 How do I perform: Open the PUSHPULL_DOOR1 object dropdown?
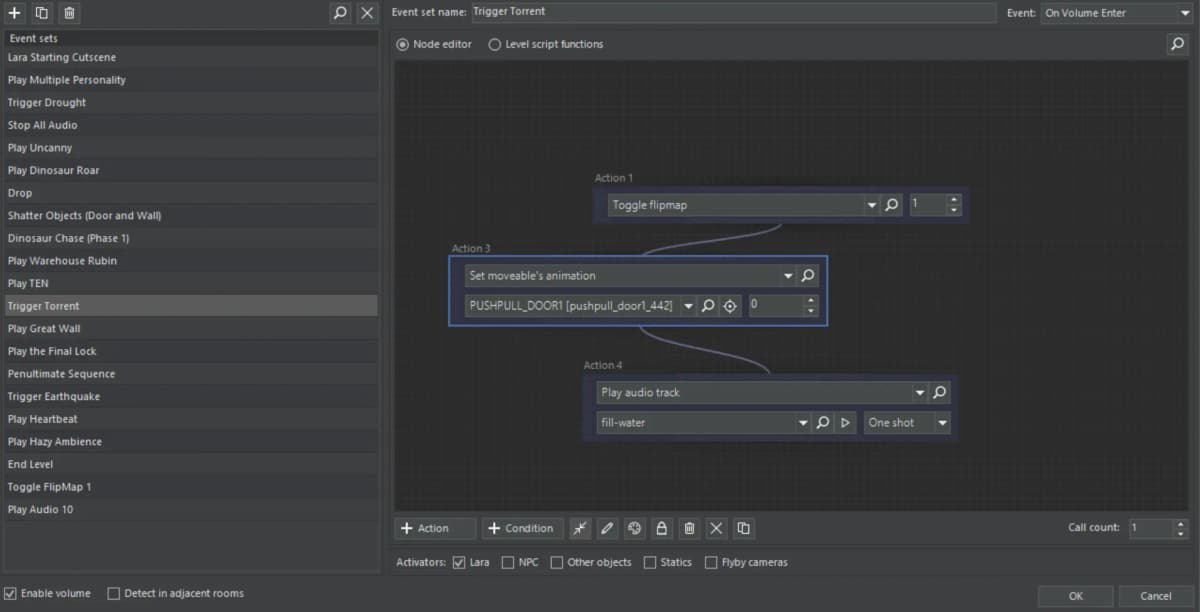pos(688,306)
